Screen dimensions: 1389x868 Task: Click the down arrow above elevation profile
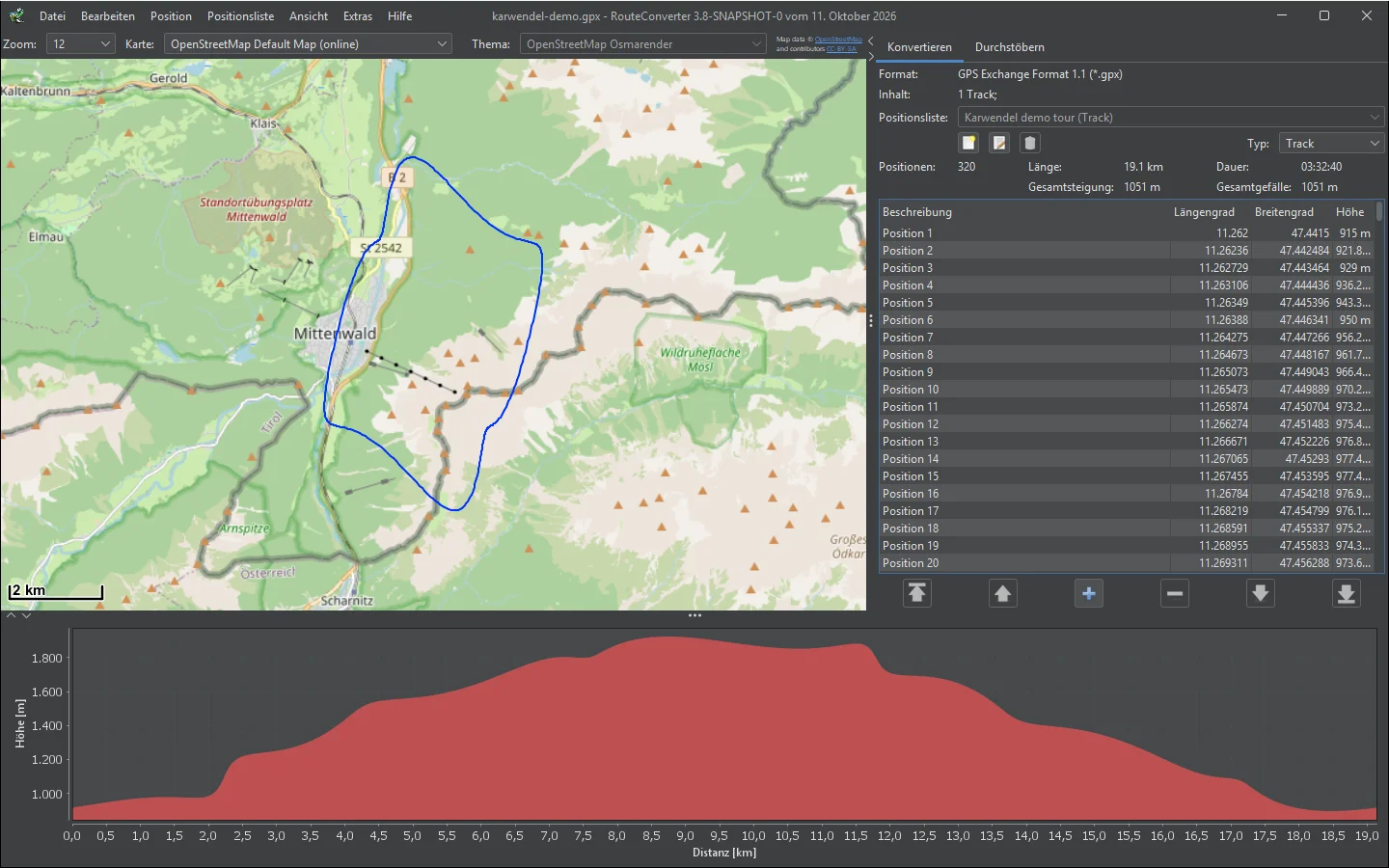[26, 615]
